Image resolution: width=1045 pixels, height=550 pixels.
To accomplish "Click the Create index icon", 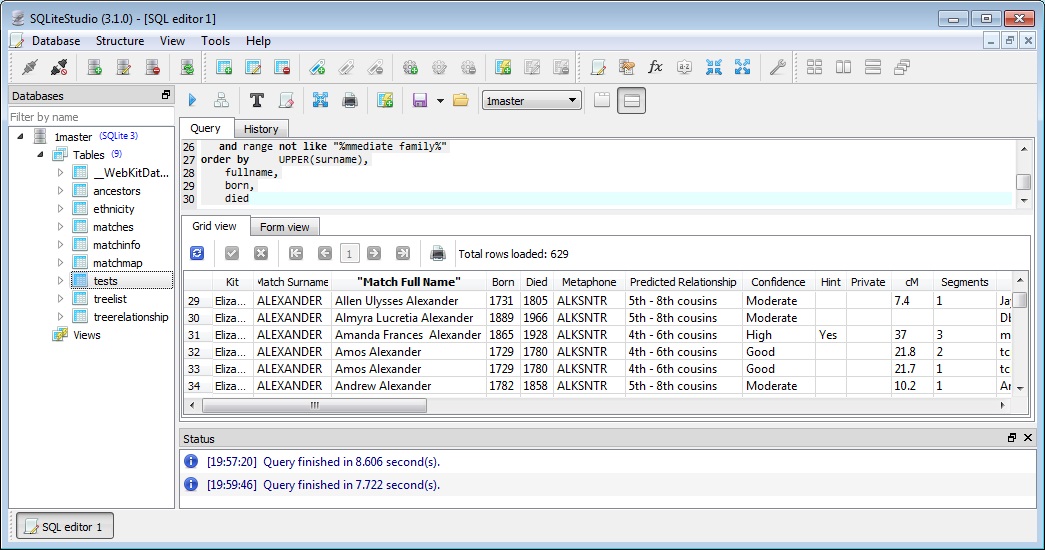I will pyautogui.click(x=317, y=67).
